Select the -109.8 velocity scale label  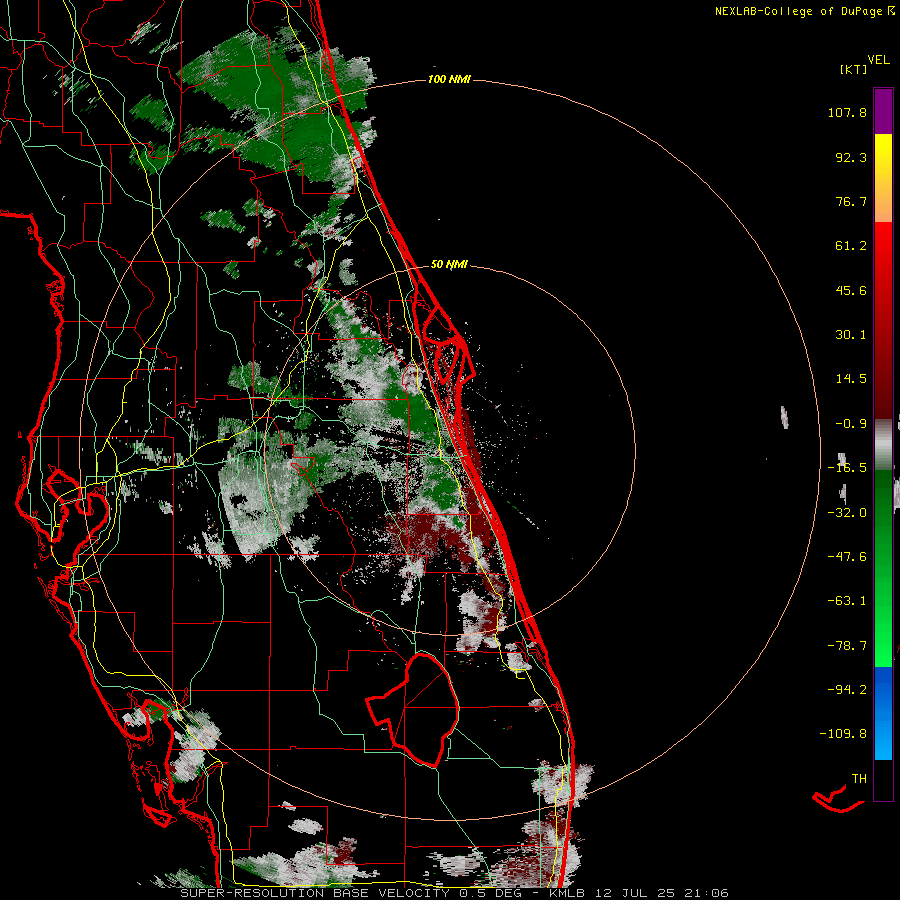(x=843, y=734)
